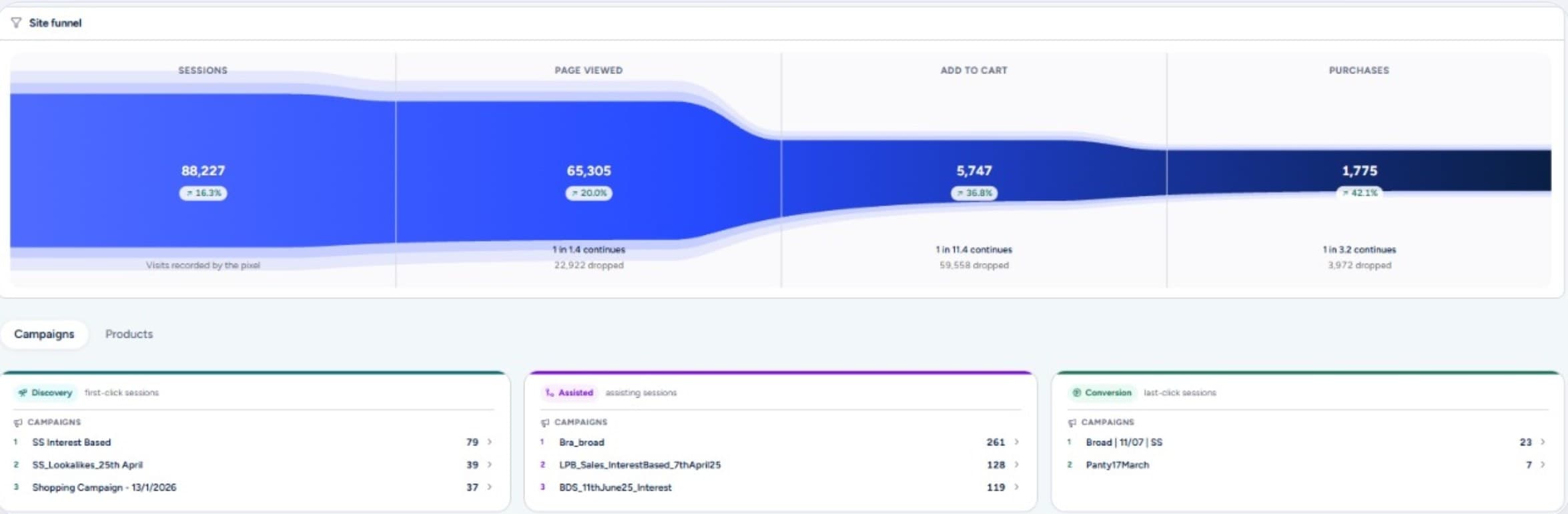Click the '22,922 dropped' text
This screenshot has height=514, width=1568.
[589, 265]
